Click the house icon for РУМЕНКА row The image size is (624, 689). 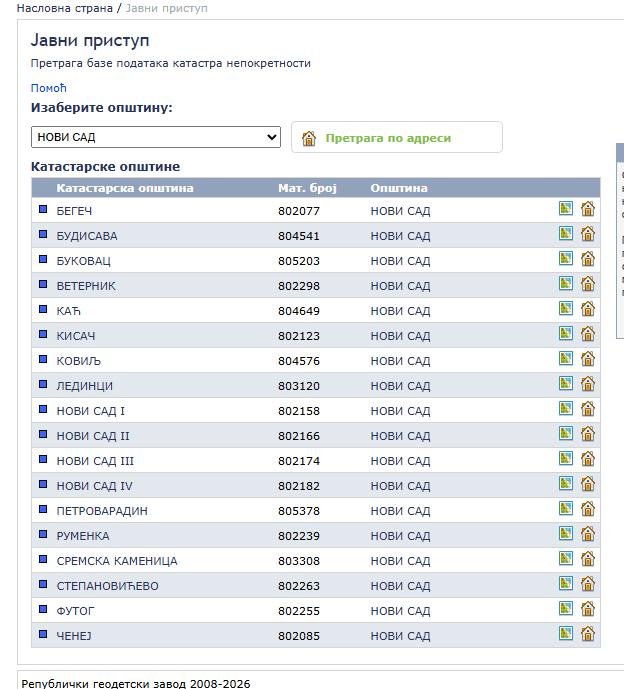[x=588, y=534]
